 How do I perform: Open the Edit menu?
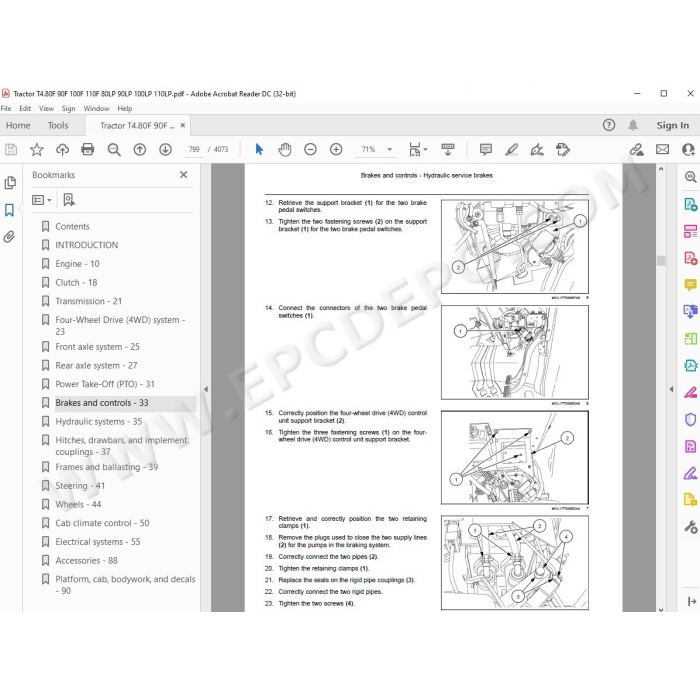pyautogui.click(x=25, y=108)
